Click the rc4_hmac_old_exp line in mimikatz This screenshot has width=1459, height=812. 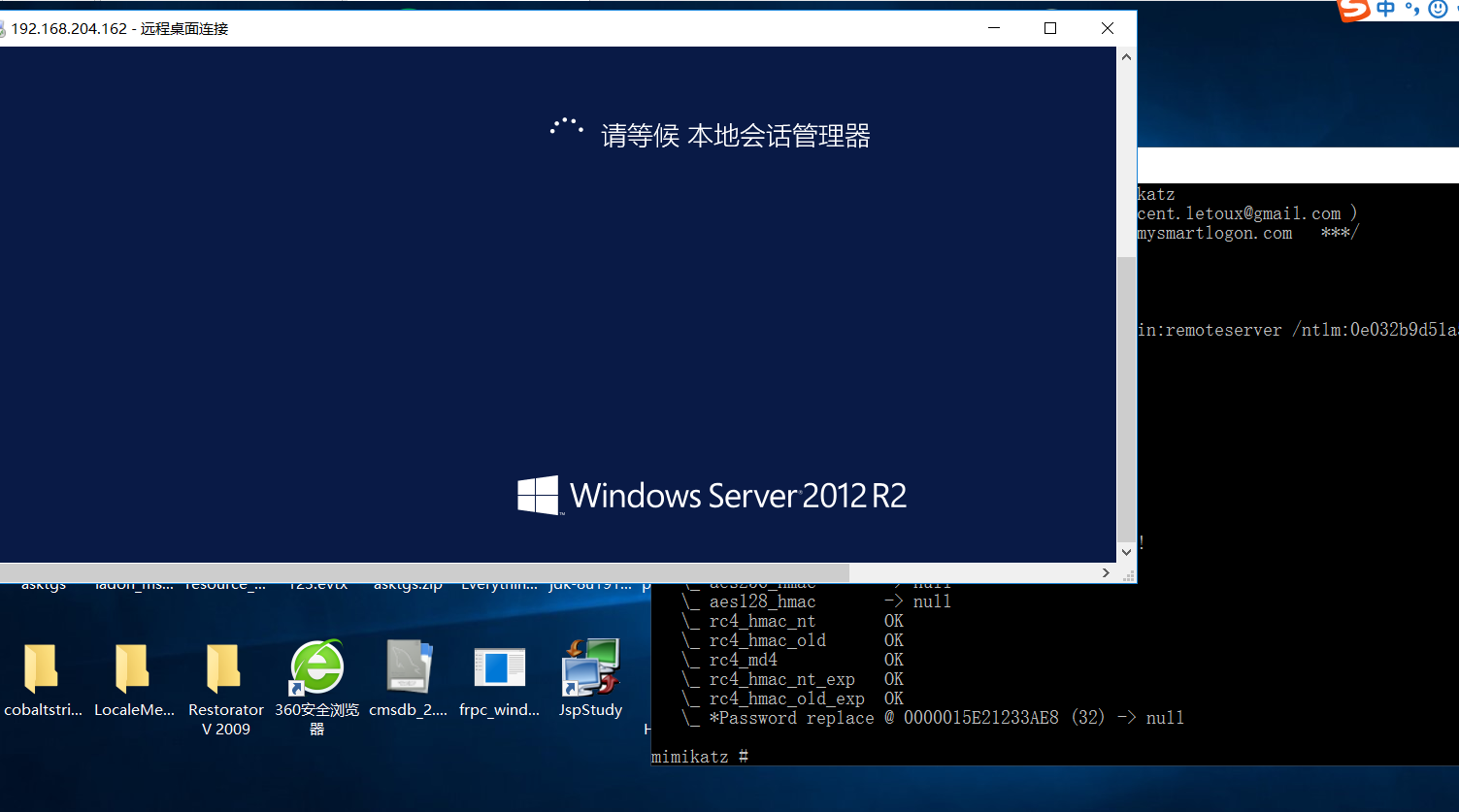click(x=792, y=698)
